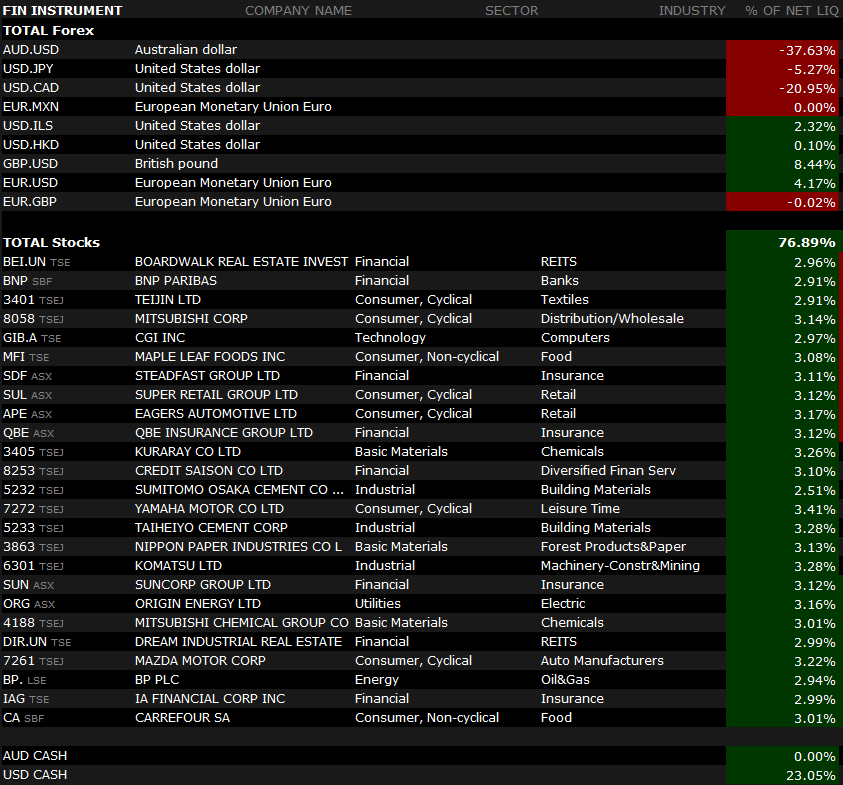This screenshot has height=785, width=843.
Task: Select the SUL ASX instrument
Action: click(27, 395)
